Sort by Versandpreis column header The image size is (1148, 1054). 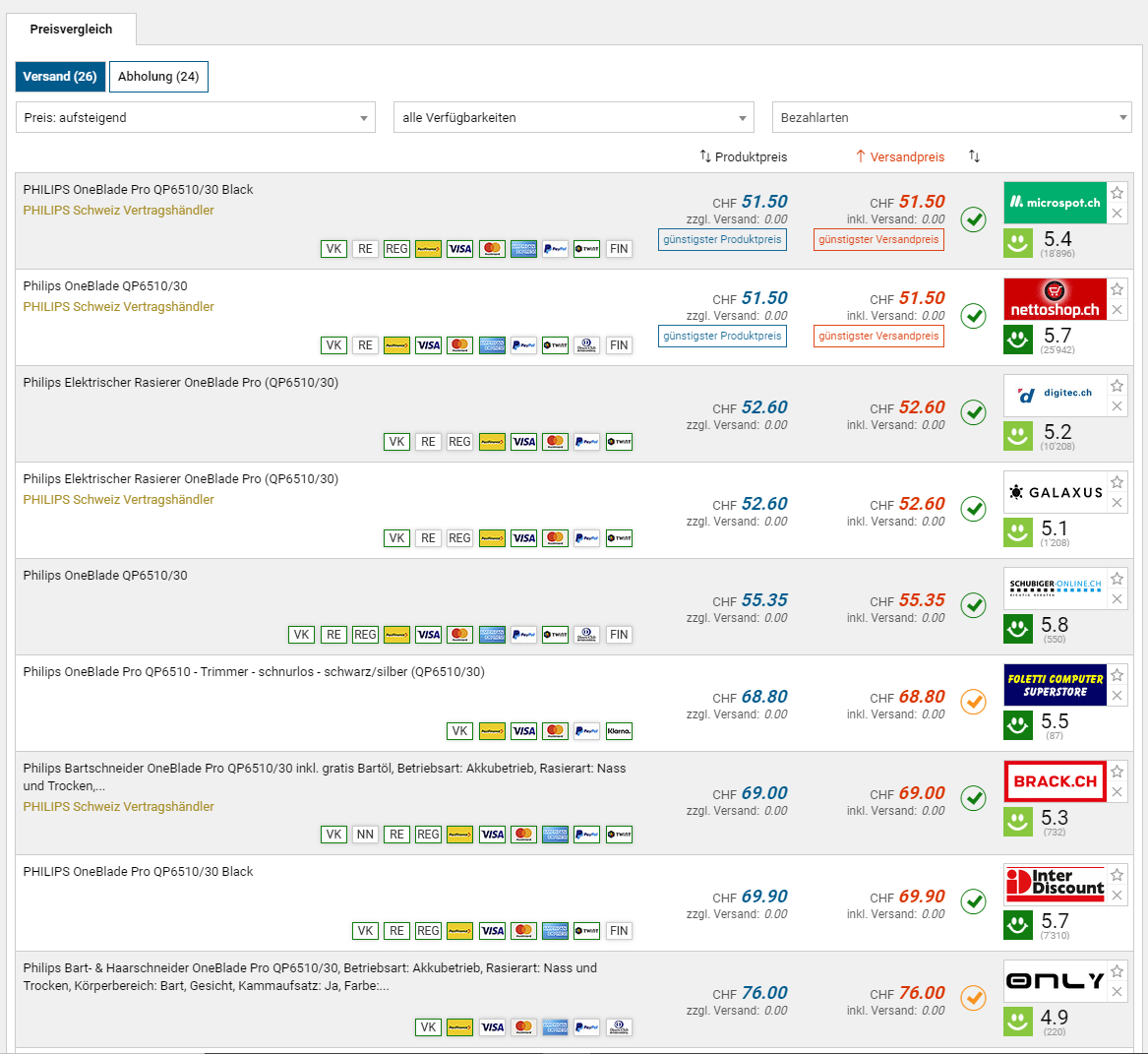pyautogui.click(x=900, y=156)
